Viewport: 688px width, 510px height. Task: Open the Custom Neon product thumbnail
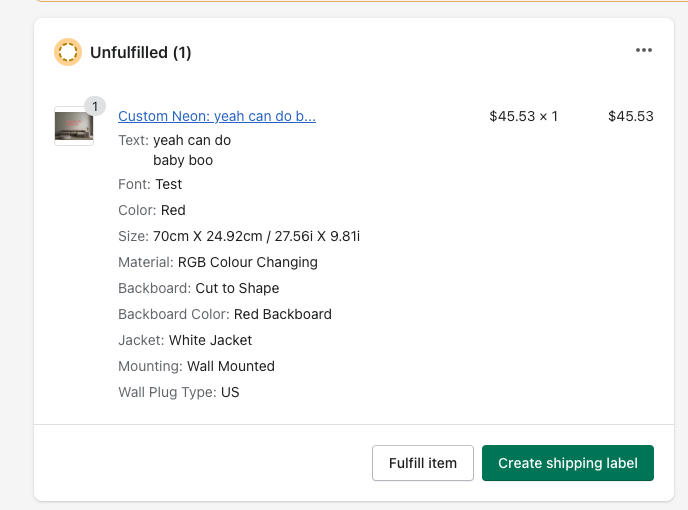(73, 126)
